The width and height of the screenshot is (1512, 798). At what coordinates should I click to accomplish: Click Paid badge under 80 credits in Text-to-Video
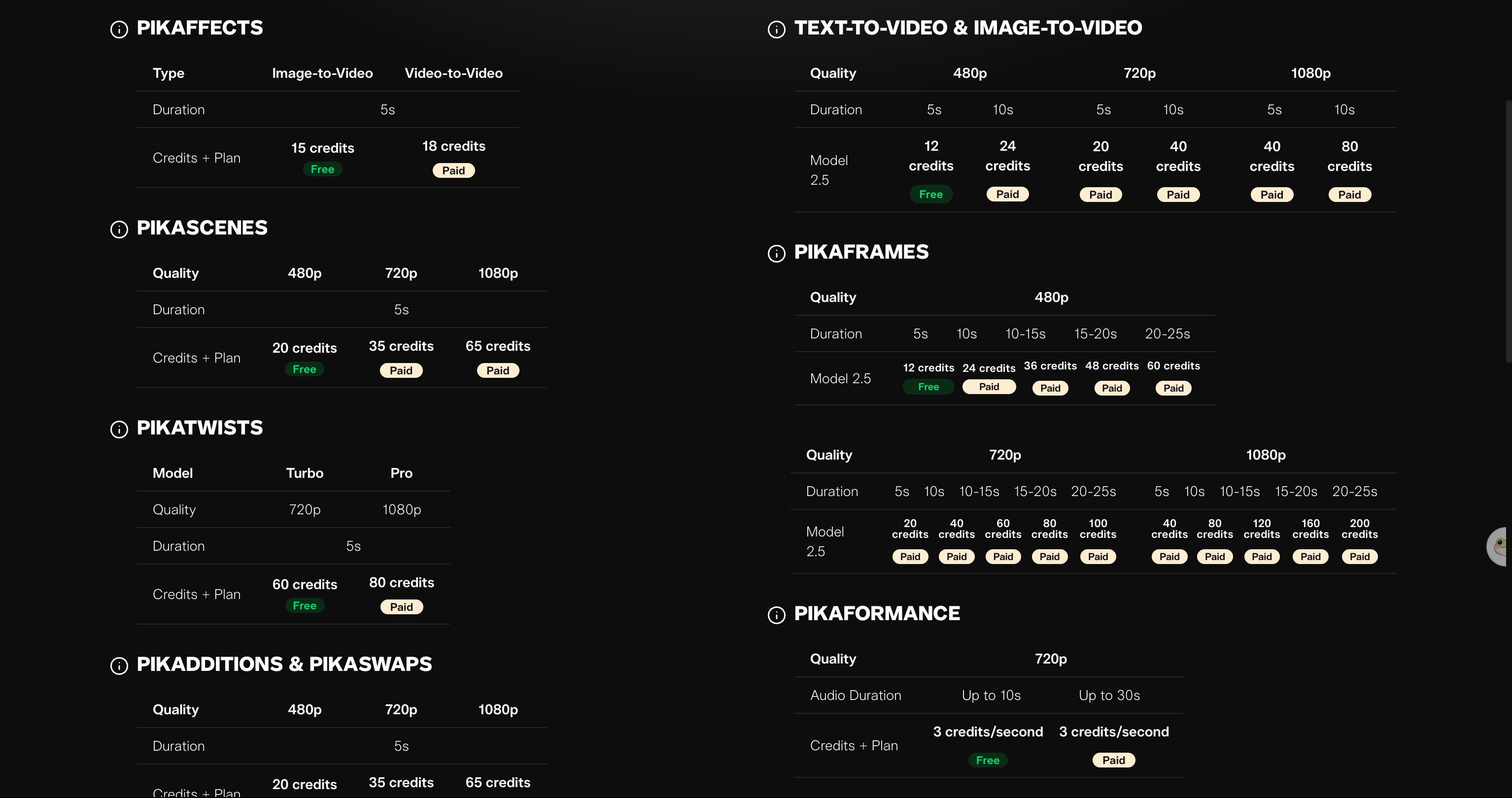pos(1349,195)
